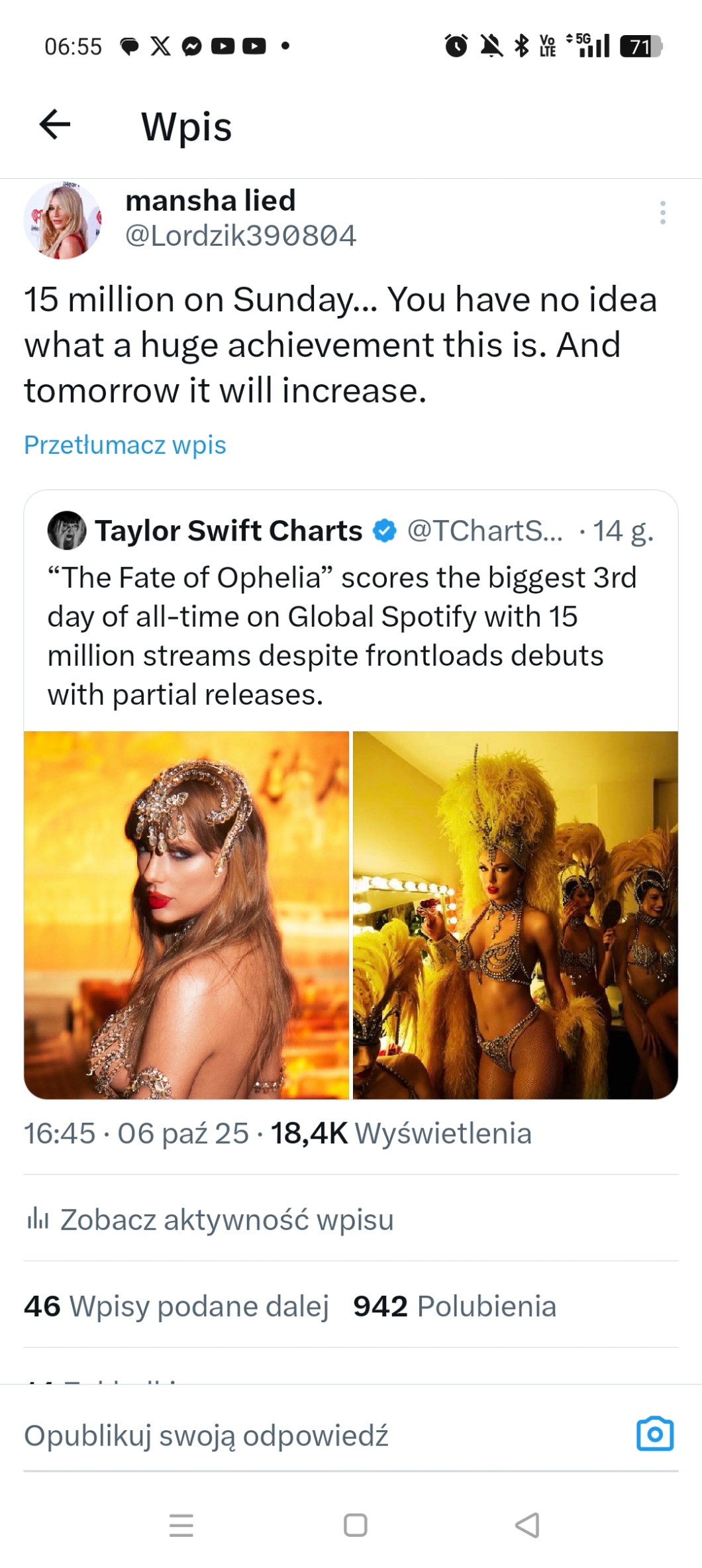Tap the blue verified badge icon
This screenshot has width=702, height=1568.
385,531
